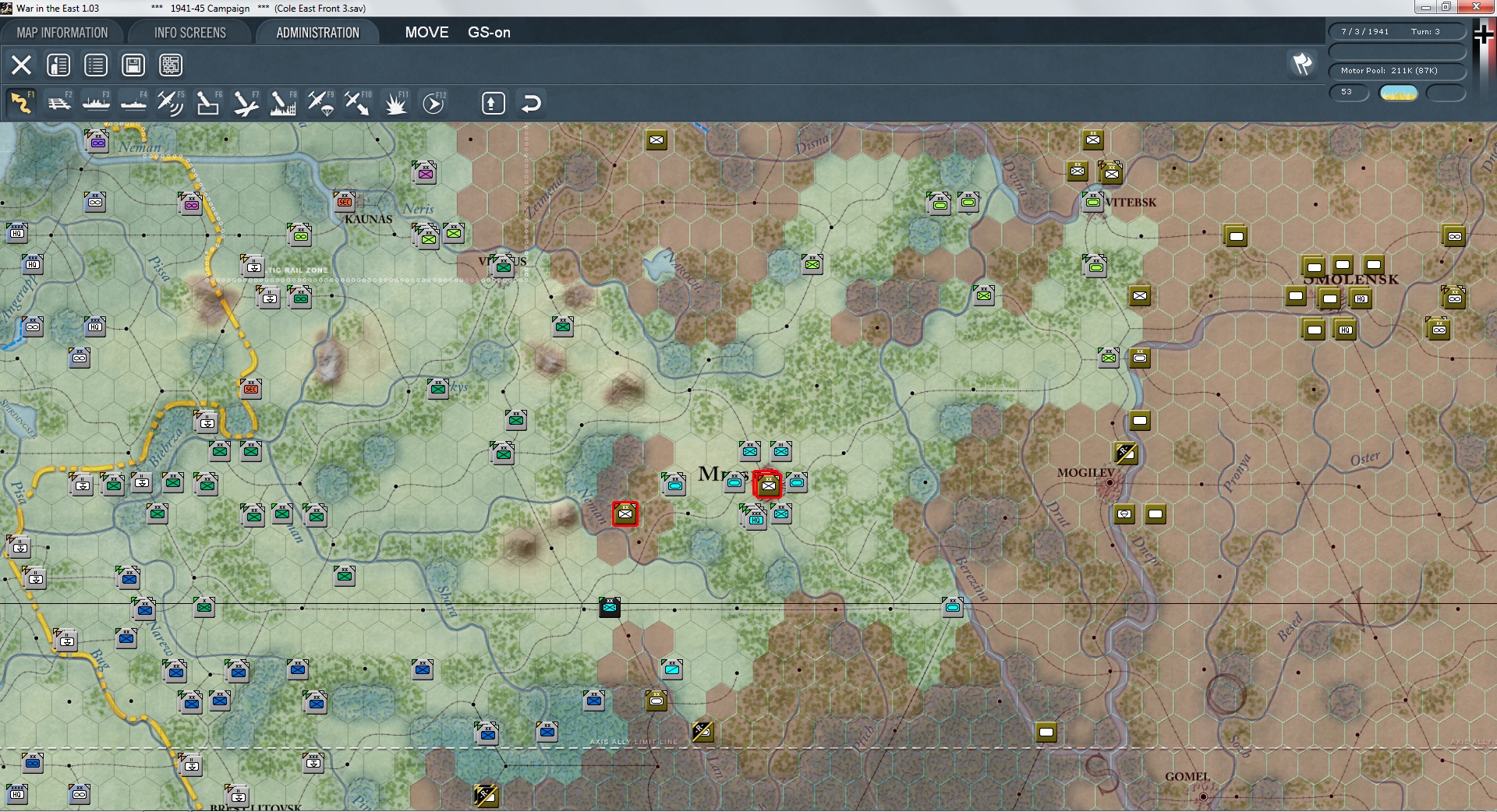Click the MOGILEV city label
This screenshot has width=1497, height=812.
coord(1086,473)
